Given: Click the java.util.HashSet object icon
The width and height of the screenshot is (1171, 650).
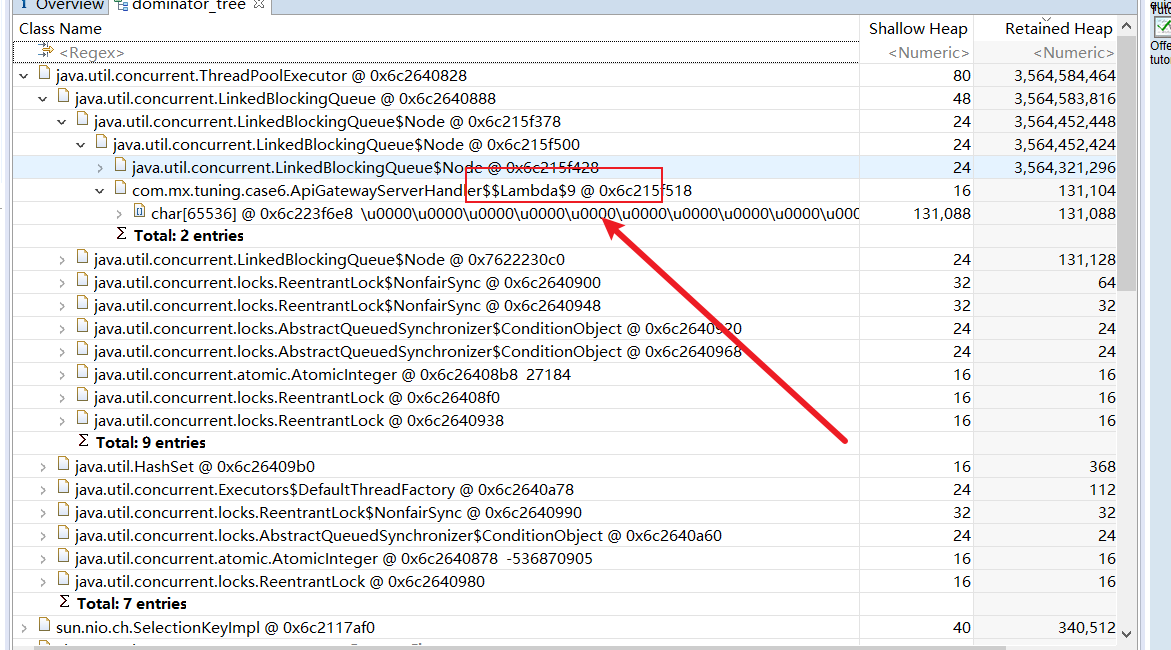Looking at the screenshot, I should [63, 466].
